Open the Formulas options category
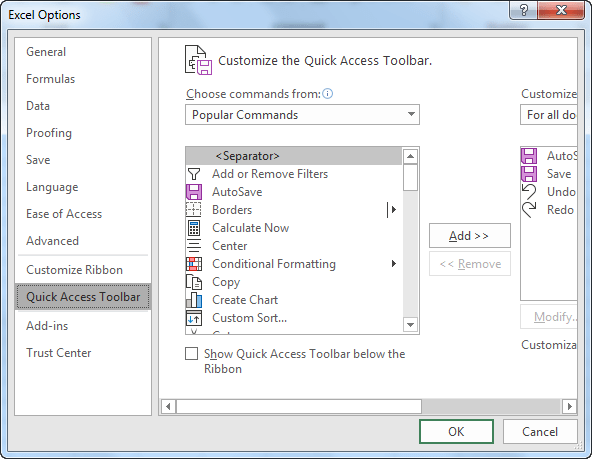 pyautogui.click(x=51, y=79)
